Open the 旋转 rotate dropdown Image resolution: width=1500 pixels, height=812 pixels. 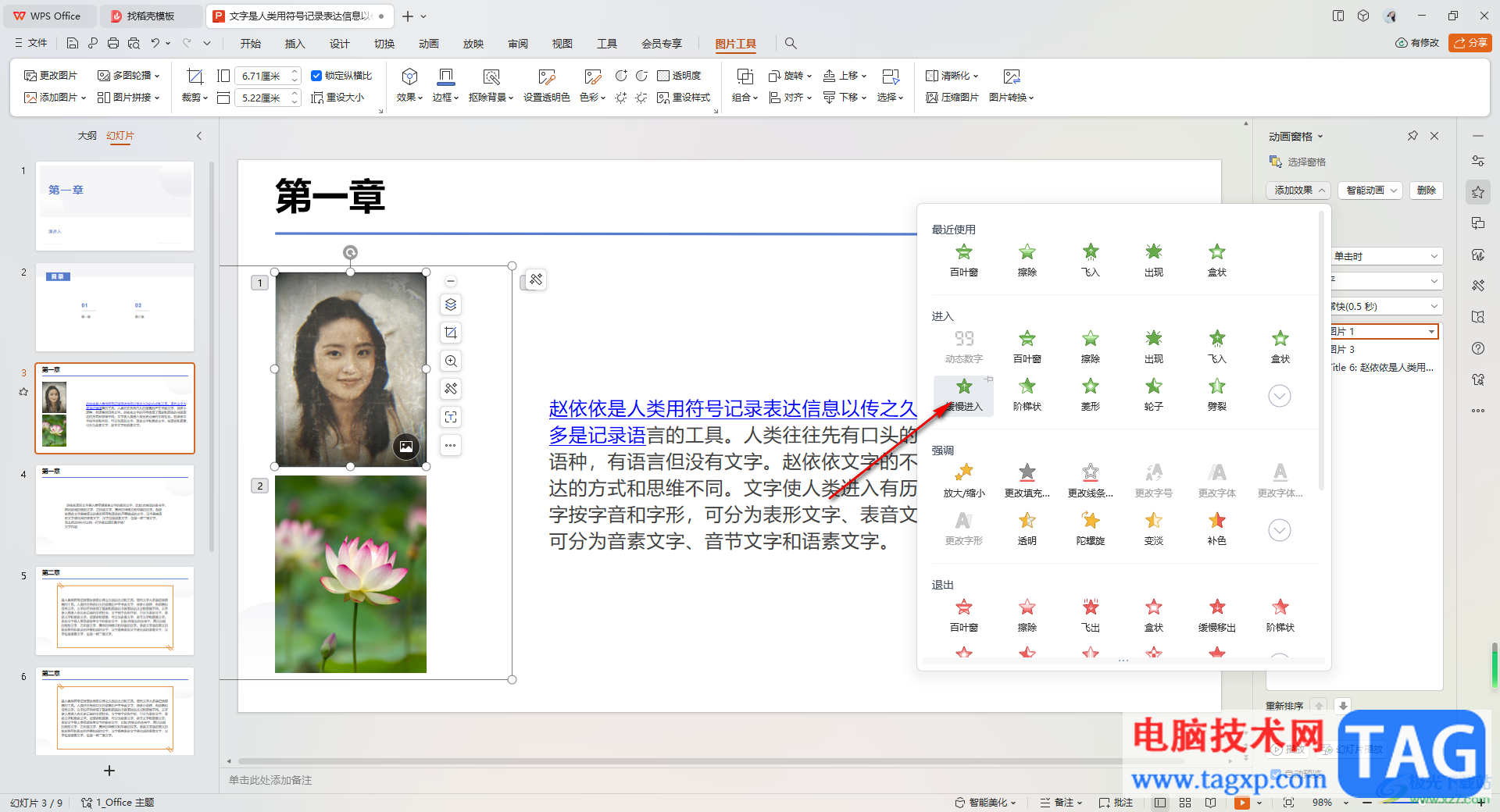790,76
